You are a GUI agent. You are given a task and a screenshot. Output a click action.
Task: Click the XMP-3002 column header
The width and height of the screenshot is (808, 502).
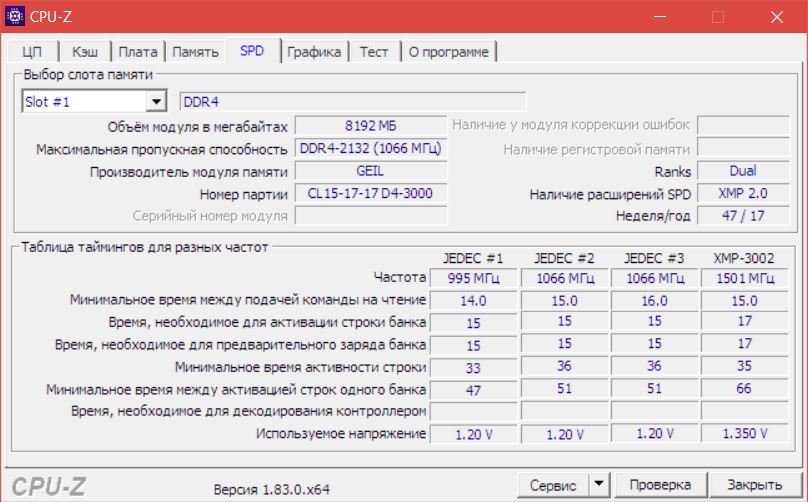(x=744, y=258)
